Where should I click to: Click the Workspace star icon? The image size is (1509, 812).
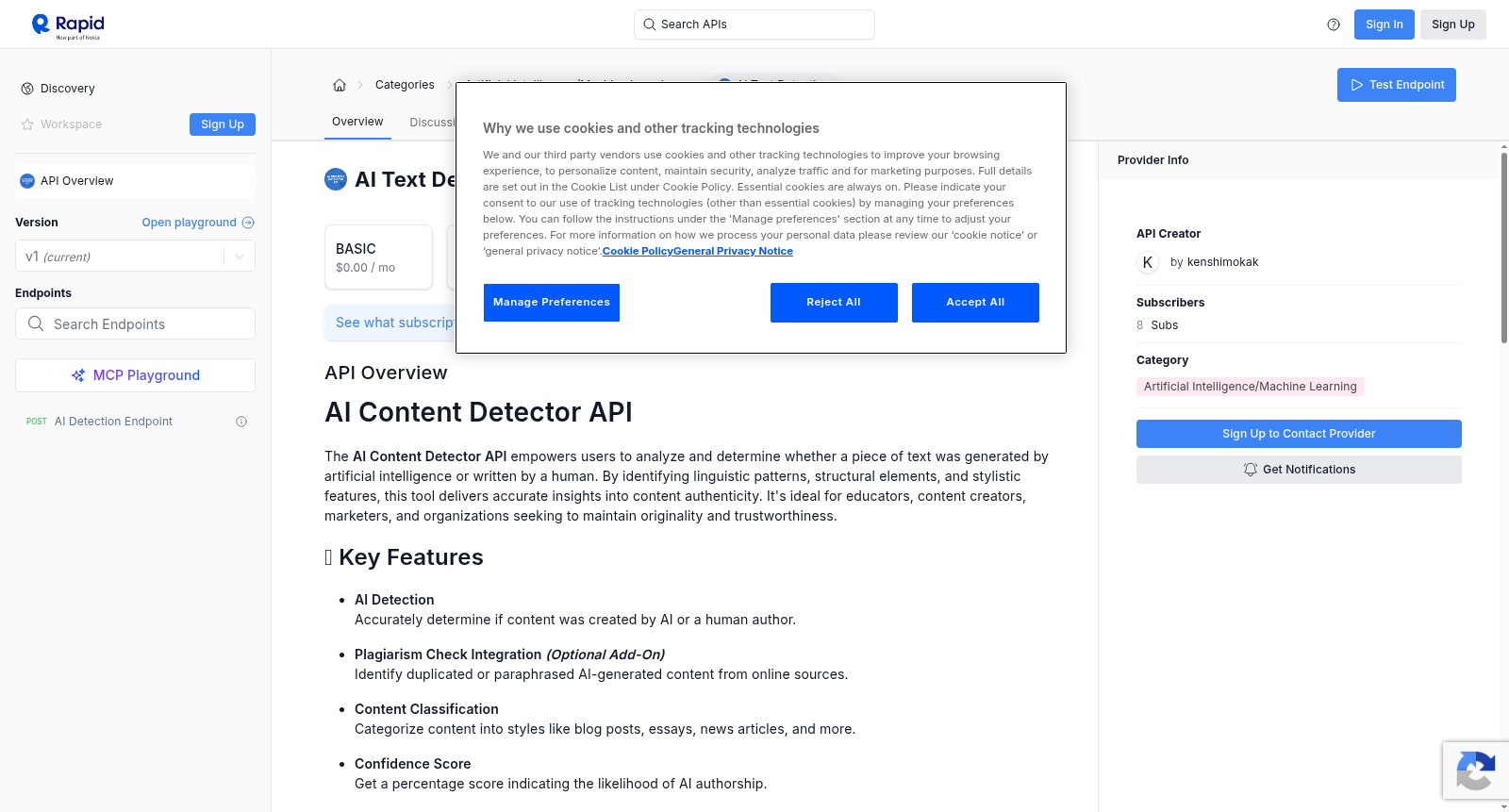[27, 124]
